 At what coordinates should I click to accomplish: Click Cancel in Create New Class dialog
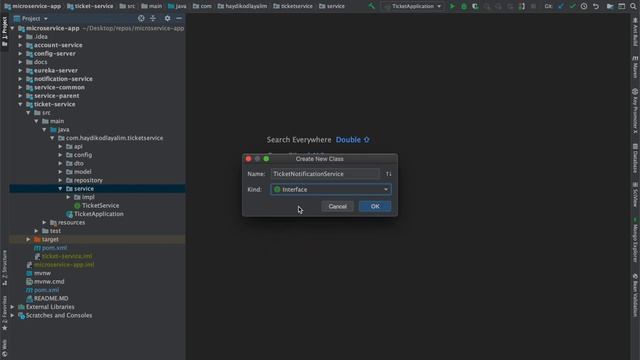(337, 206)
